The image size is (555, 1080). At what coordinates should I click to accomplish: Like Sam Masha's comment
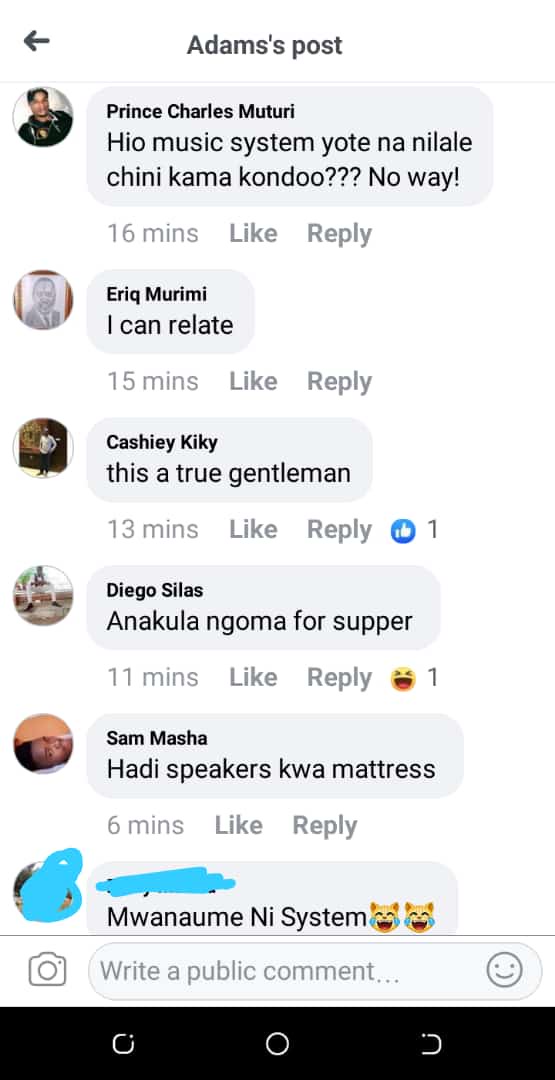(x=238, y=825)
